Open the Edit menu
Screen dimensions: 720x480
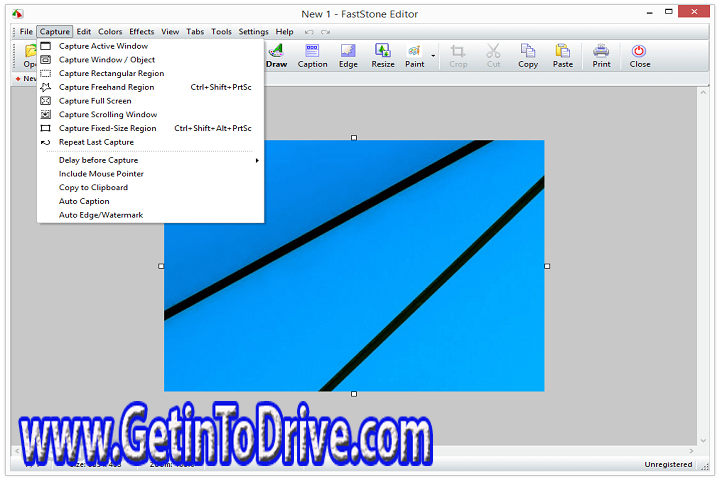(84, 32)
